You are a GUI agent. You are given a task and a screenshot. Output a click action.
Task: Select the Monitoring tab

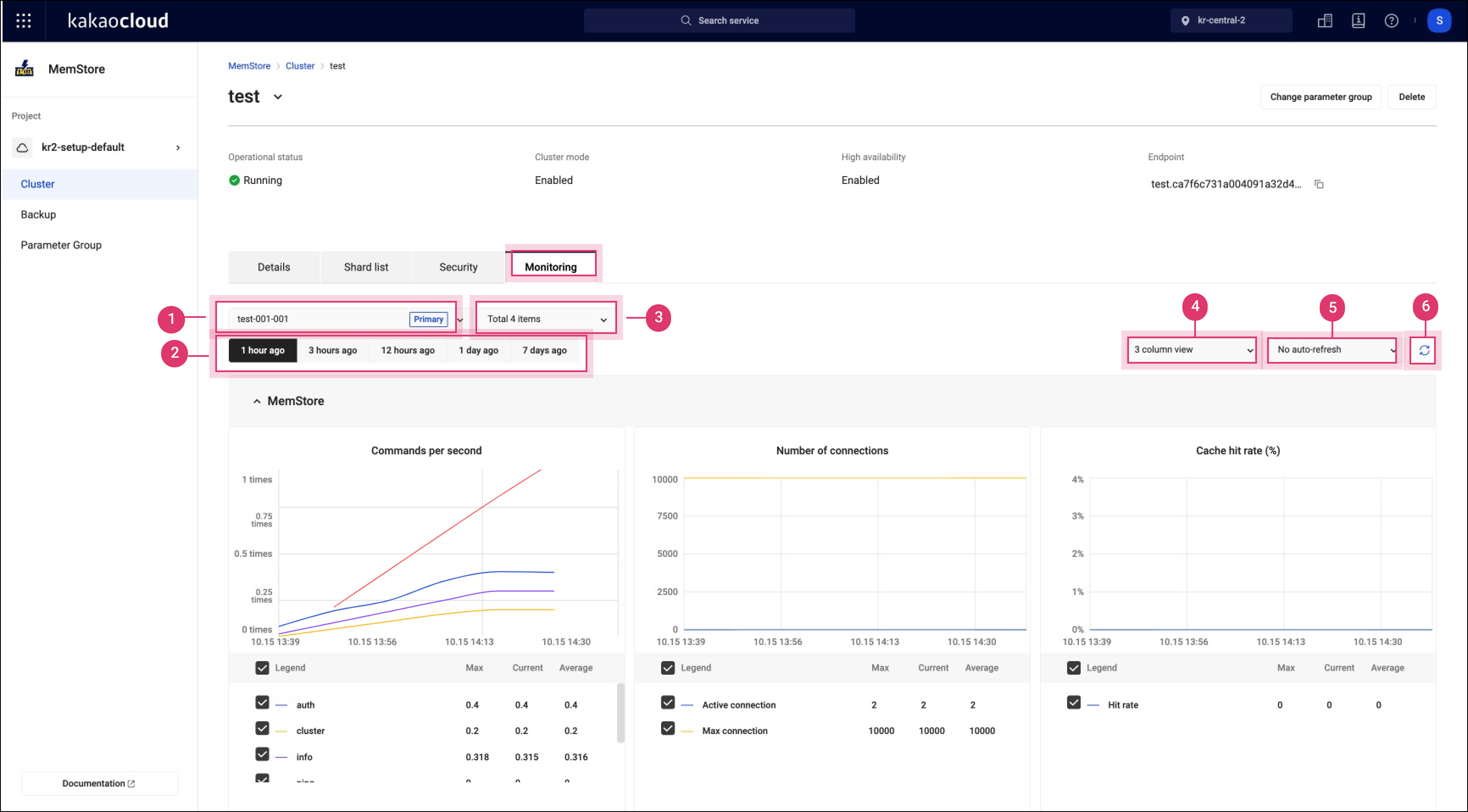click(x=550, y=267)
